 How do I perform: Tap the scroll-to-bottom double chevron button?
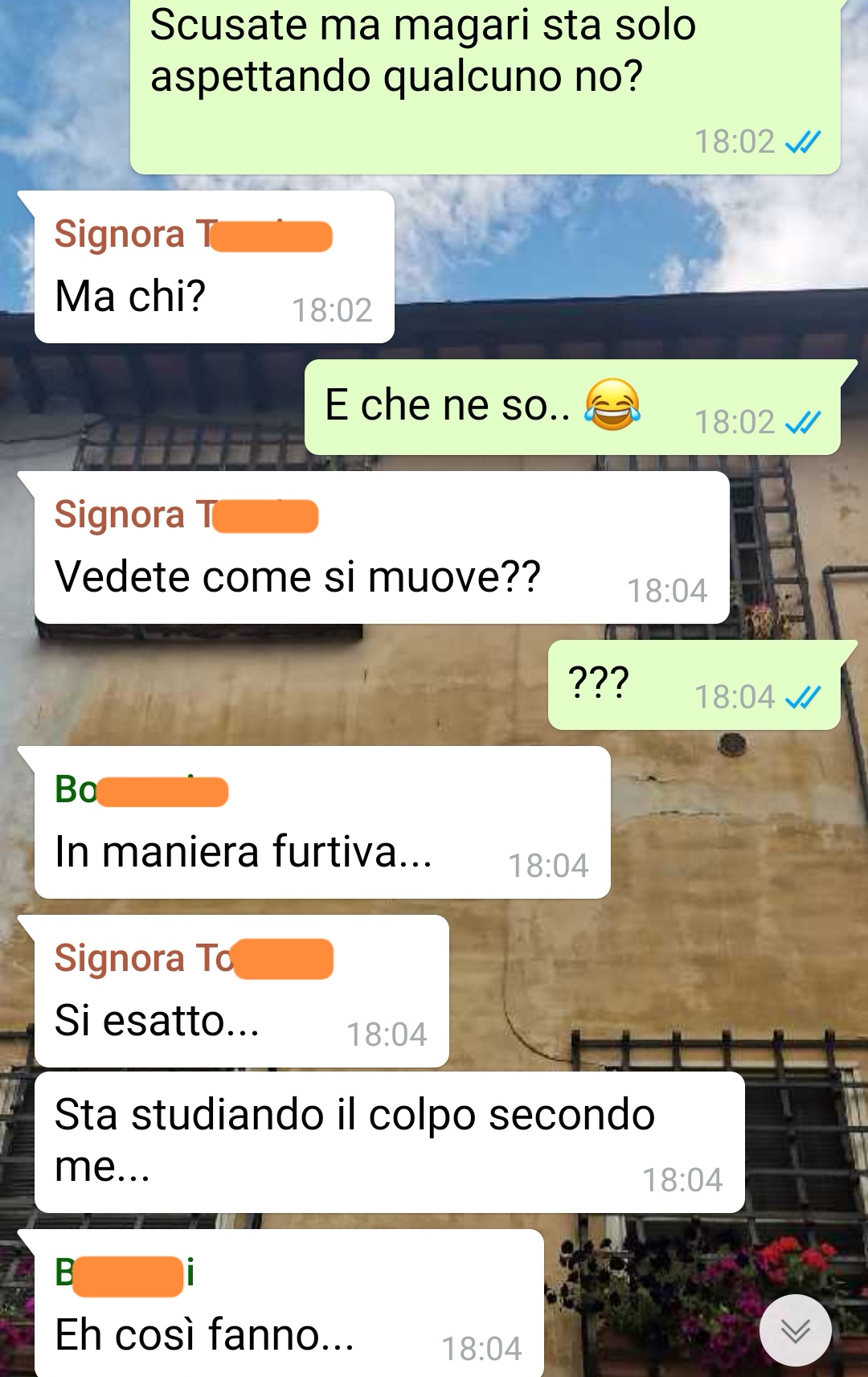pos(796,1330)
